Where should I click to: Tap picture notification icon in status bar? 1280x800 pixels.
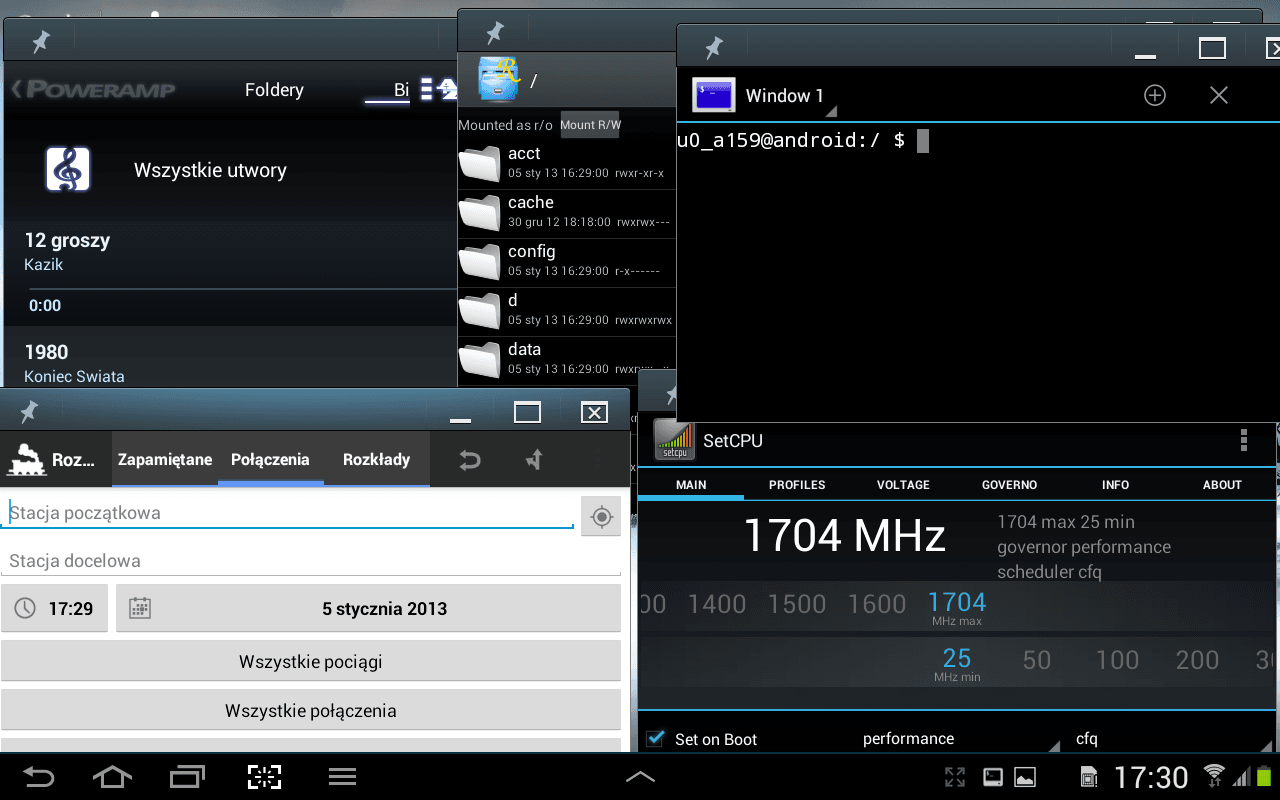point(1025,777)
